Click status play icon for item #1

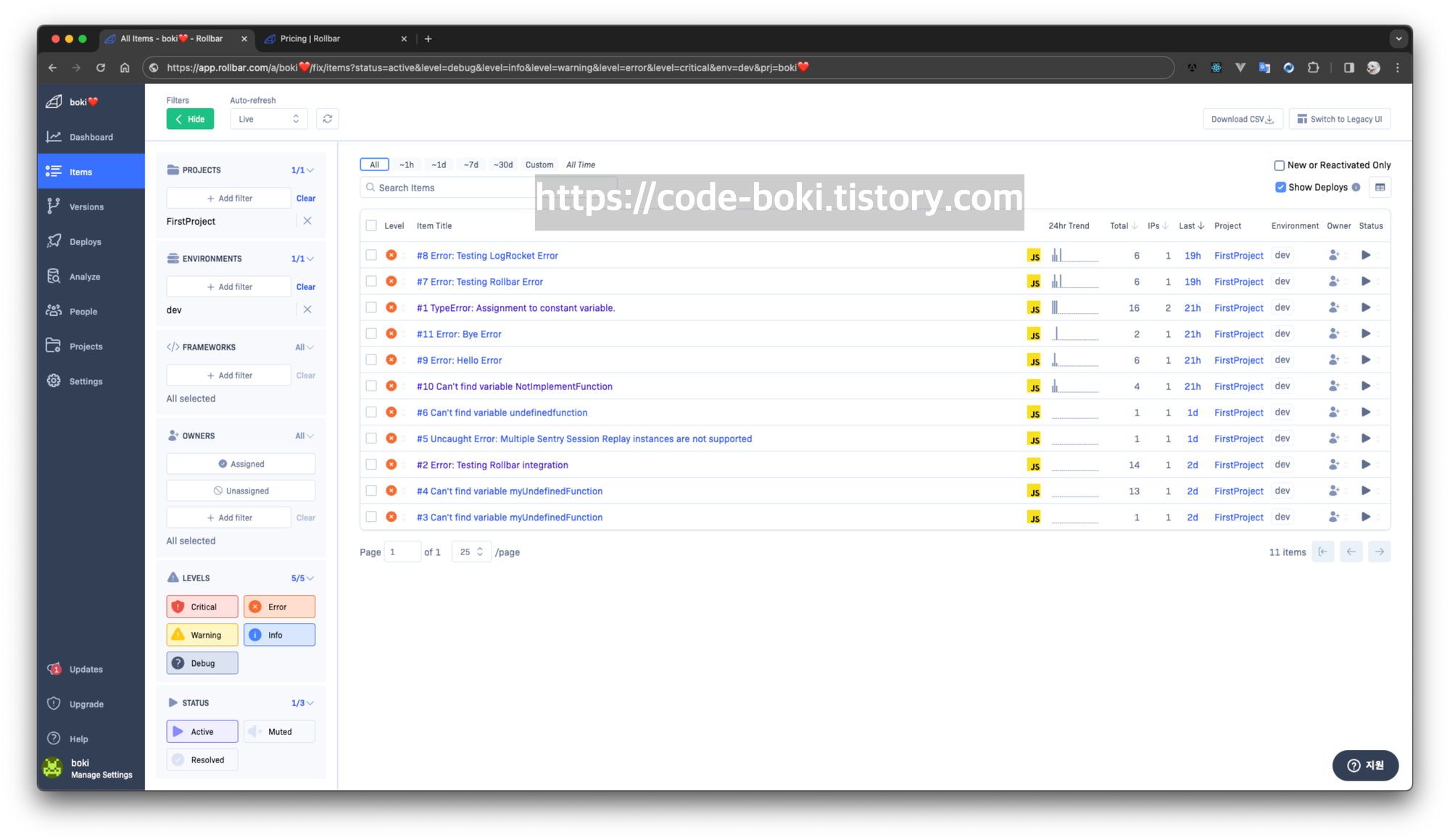pos(1365,308)
